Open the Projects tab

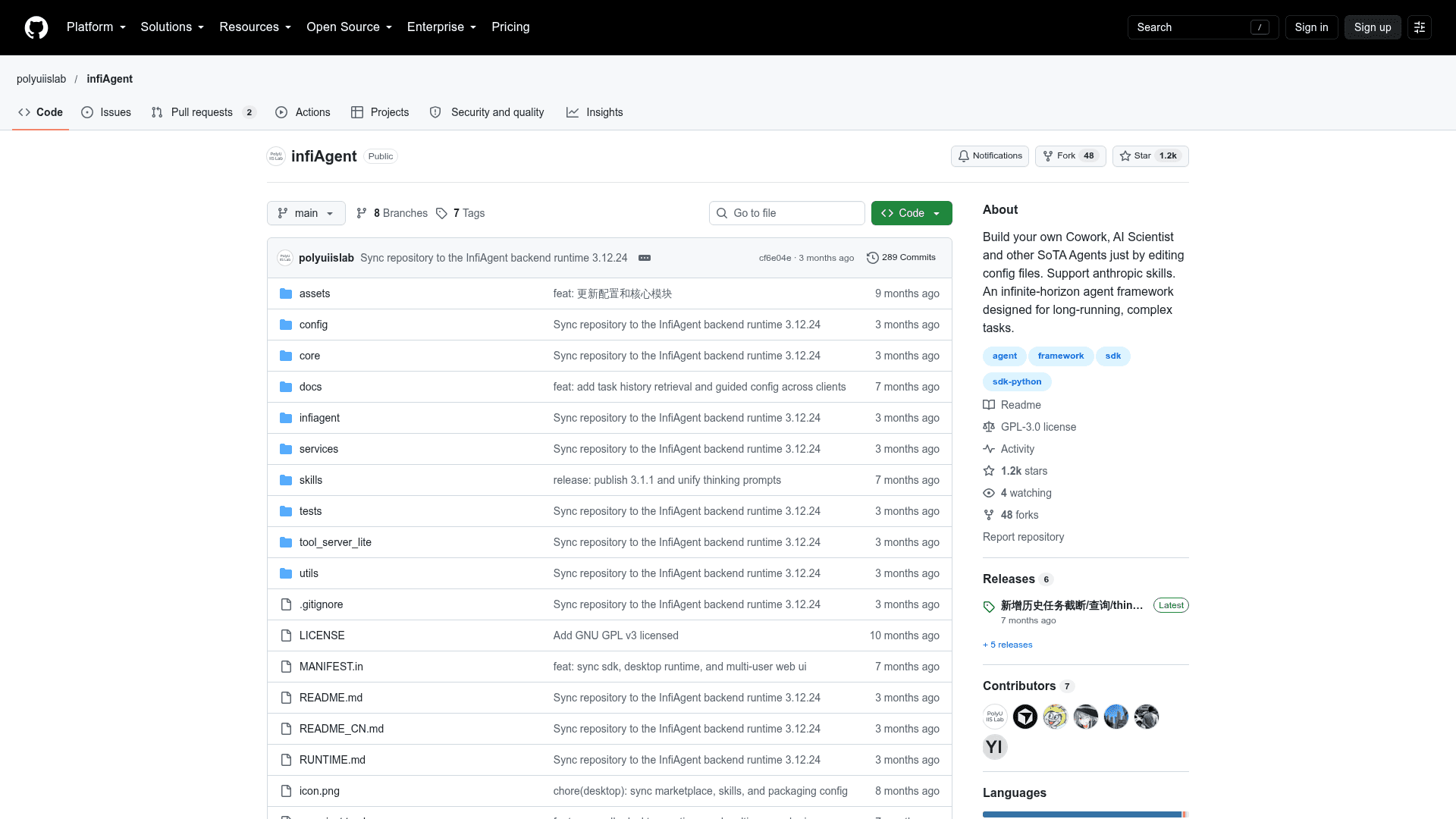(x=380, y=112)
